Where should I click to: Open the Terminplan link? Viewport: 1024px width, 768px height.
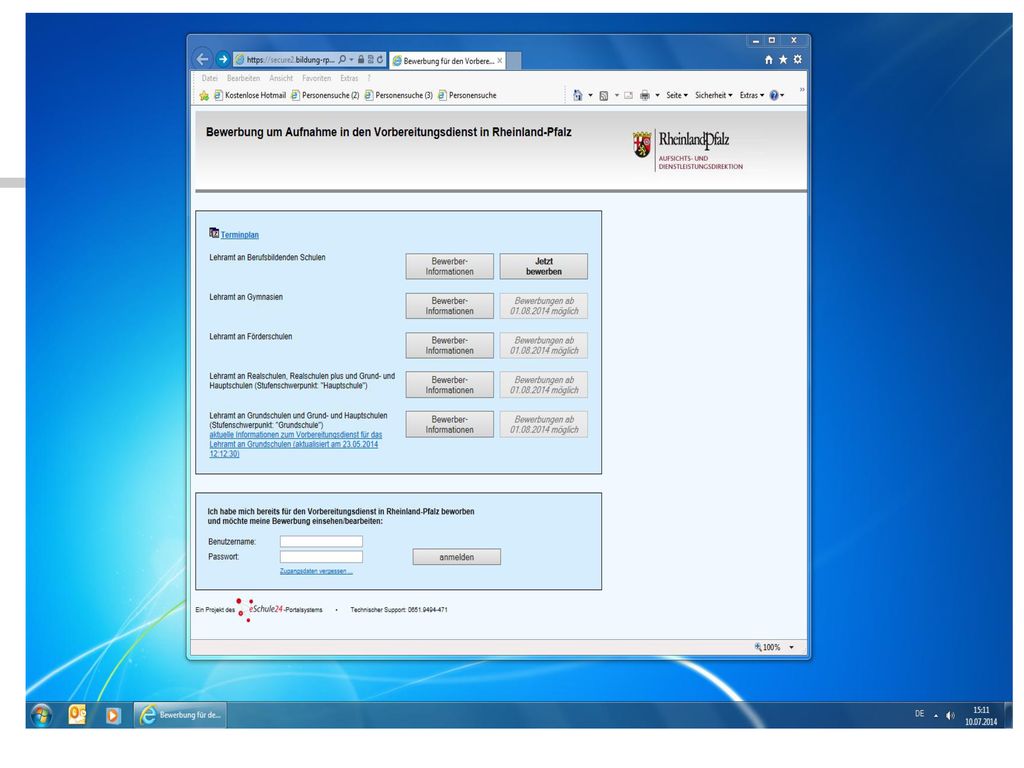click(x=240, y=235)
